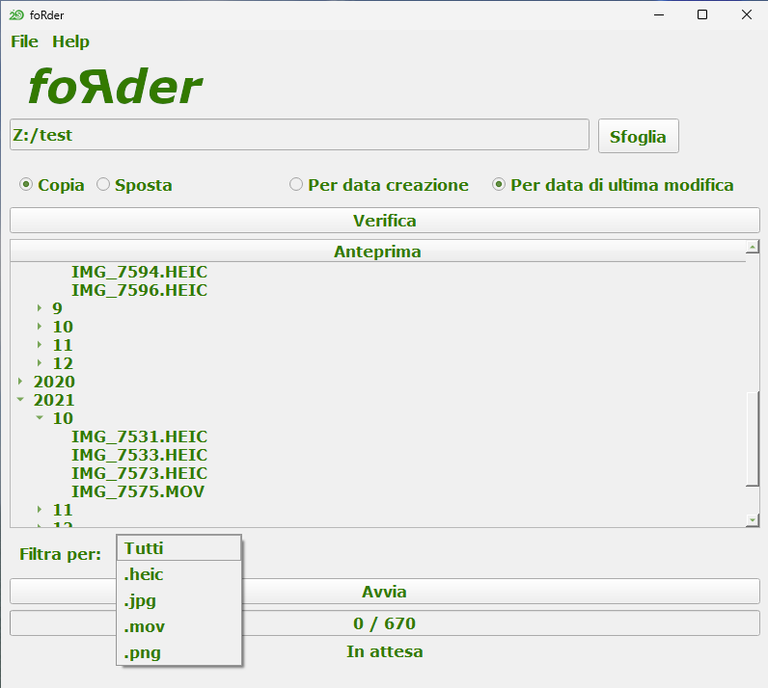
Task: Minimize the foRder window
Action: [x=659, y=15]
